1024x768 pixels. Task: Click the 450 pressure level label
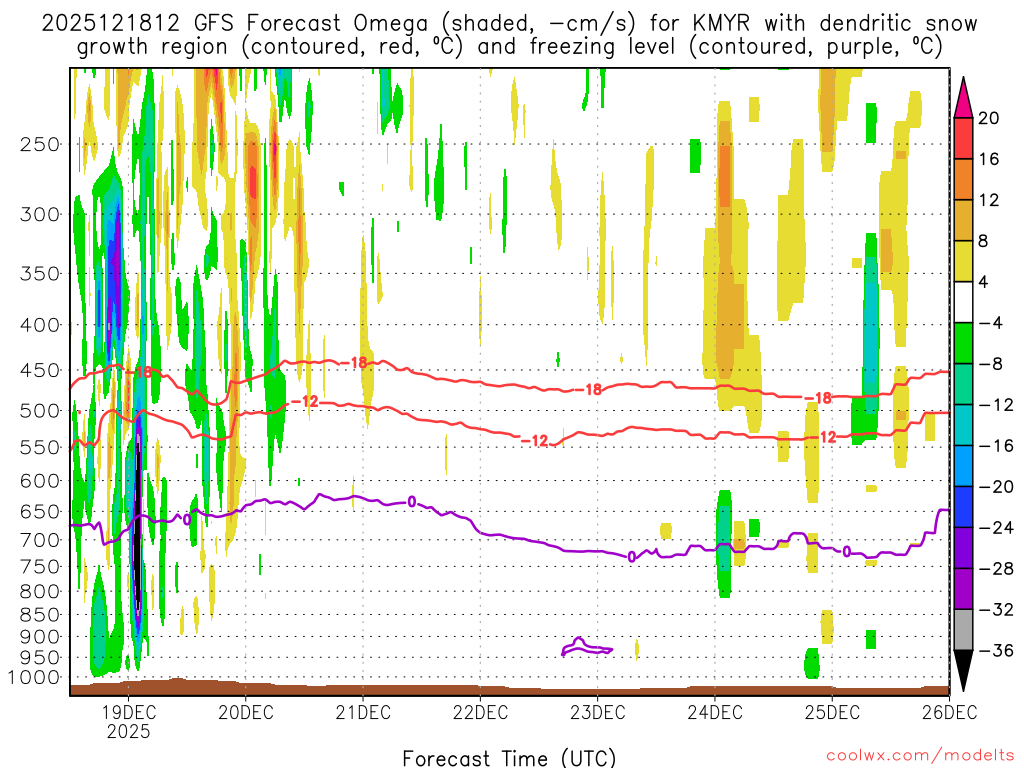[40, 370]
